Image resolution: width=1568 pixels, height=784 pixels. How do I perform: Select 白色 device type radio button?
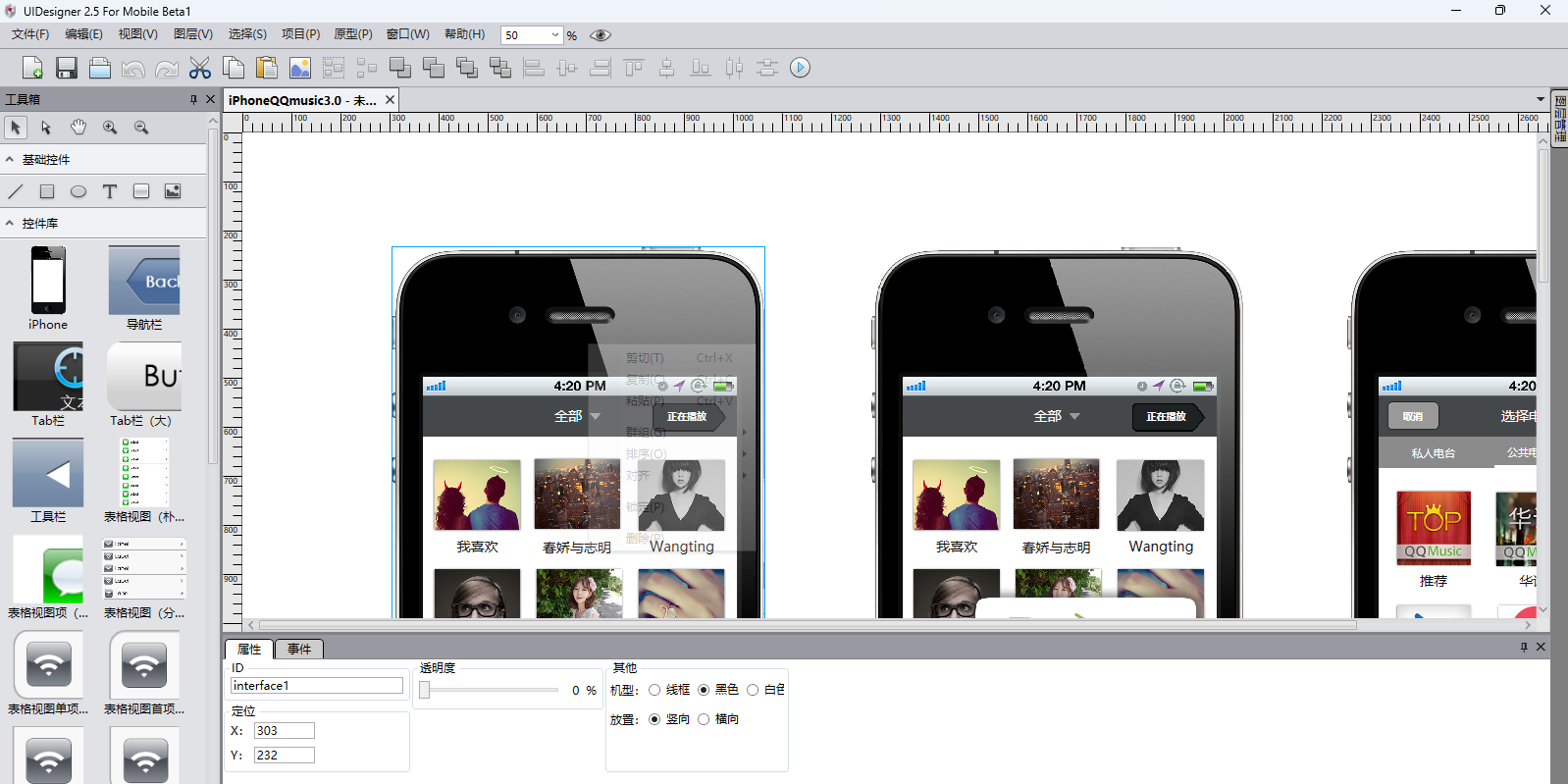tap(753, 690)
